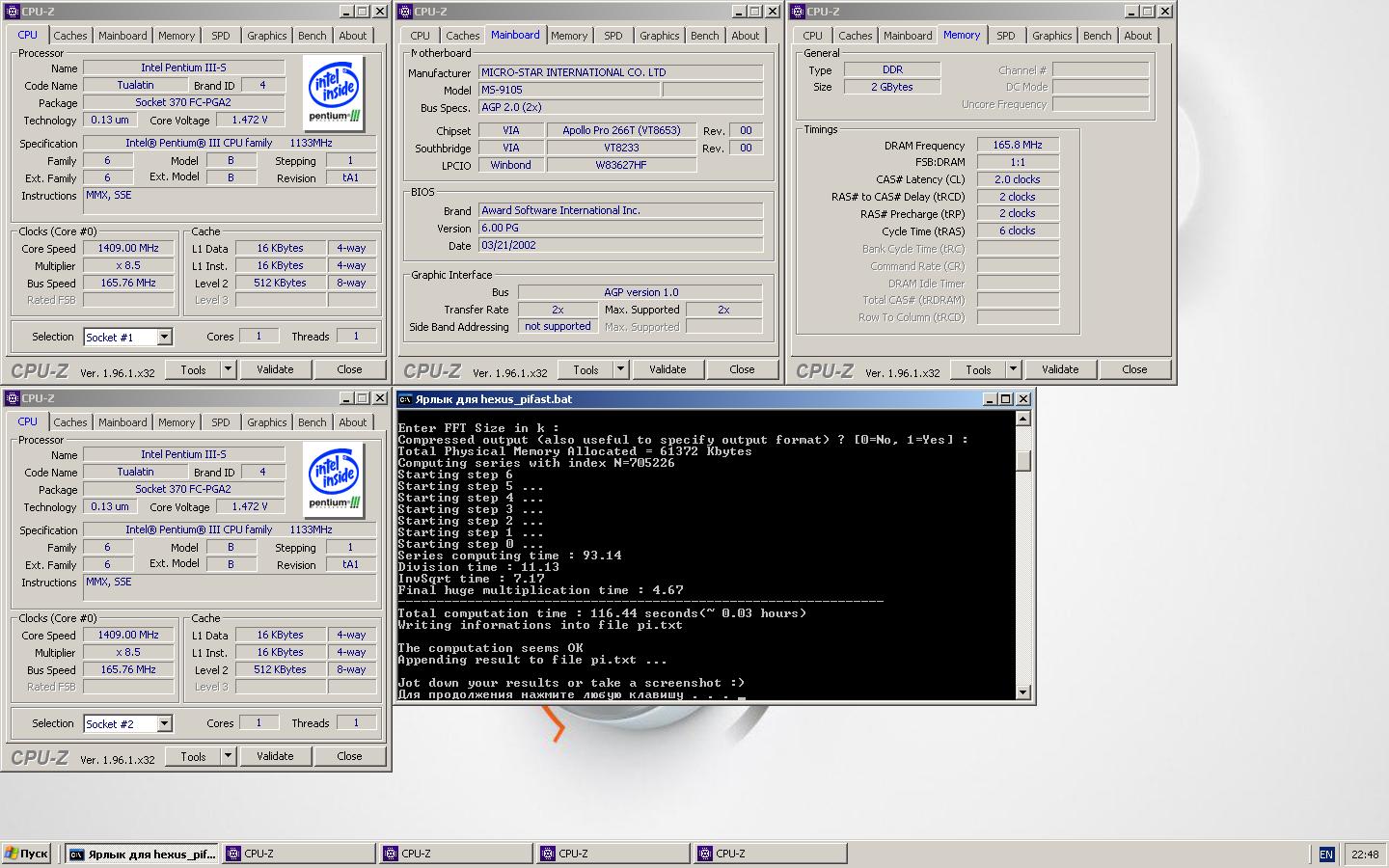Click console scrollbar up arrow
1389x868 pixels.
1023,420
